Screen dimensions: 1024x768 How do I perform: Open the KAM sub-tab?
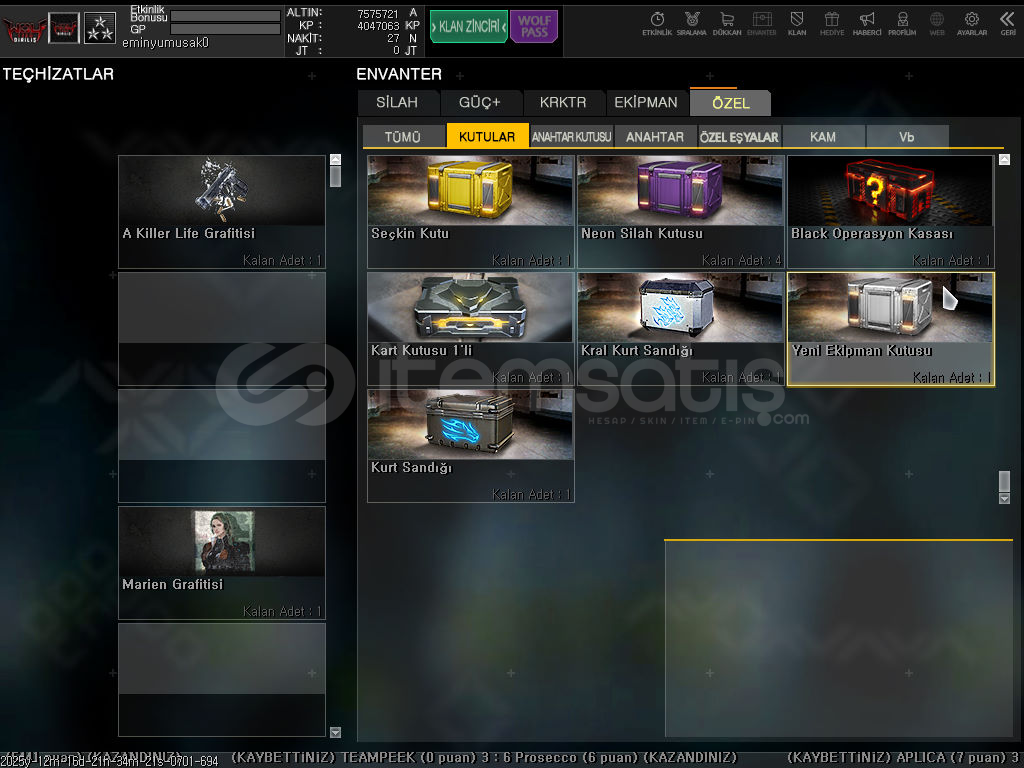pyautogui.click(x=823, y=136)
